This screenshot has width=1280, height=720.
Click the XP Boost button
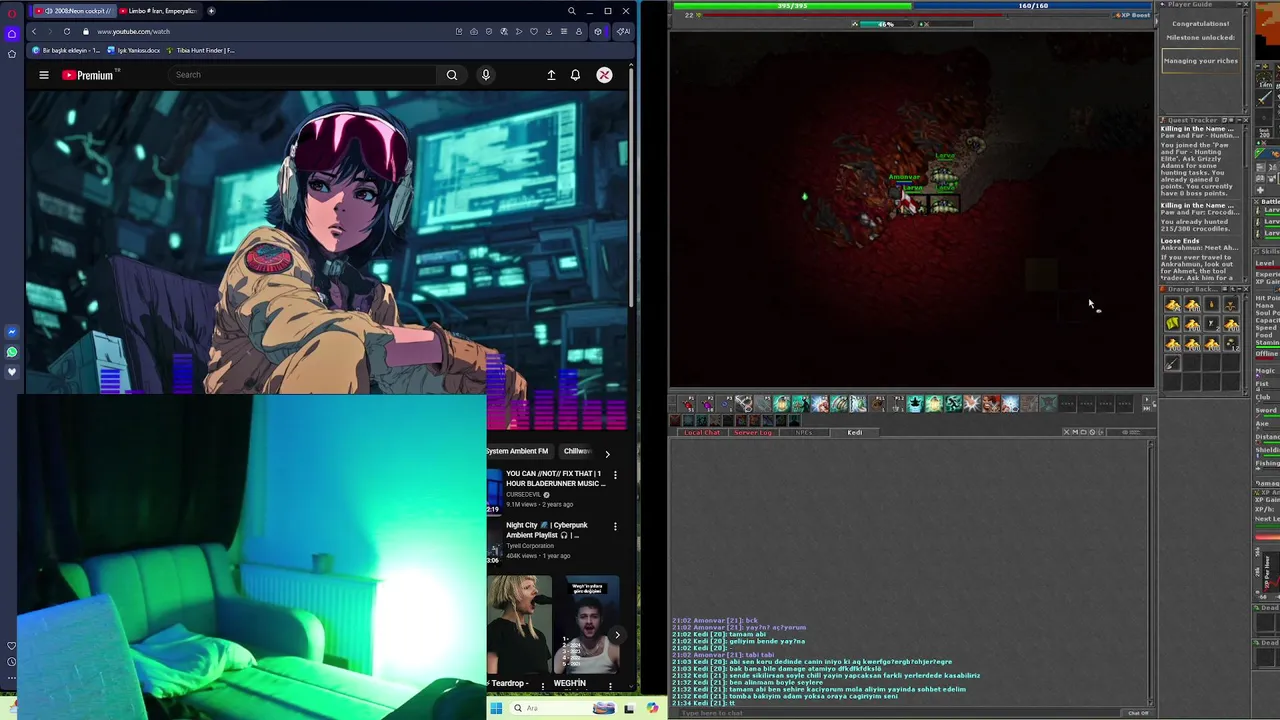[1133, 15]
